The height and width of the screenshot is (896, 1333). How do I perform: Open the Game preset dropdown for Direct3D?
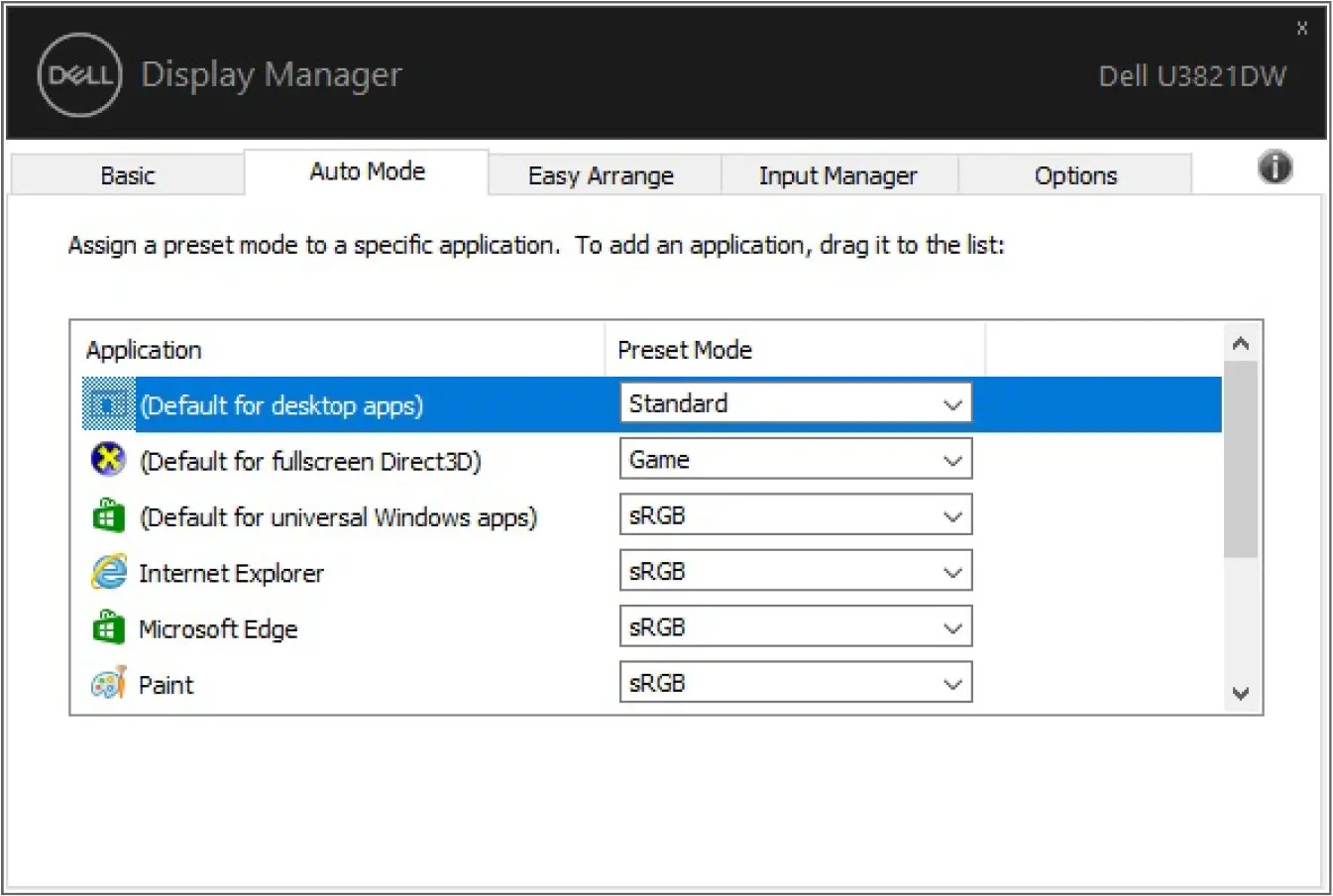click(952, 459)
